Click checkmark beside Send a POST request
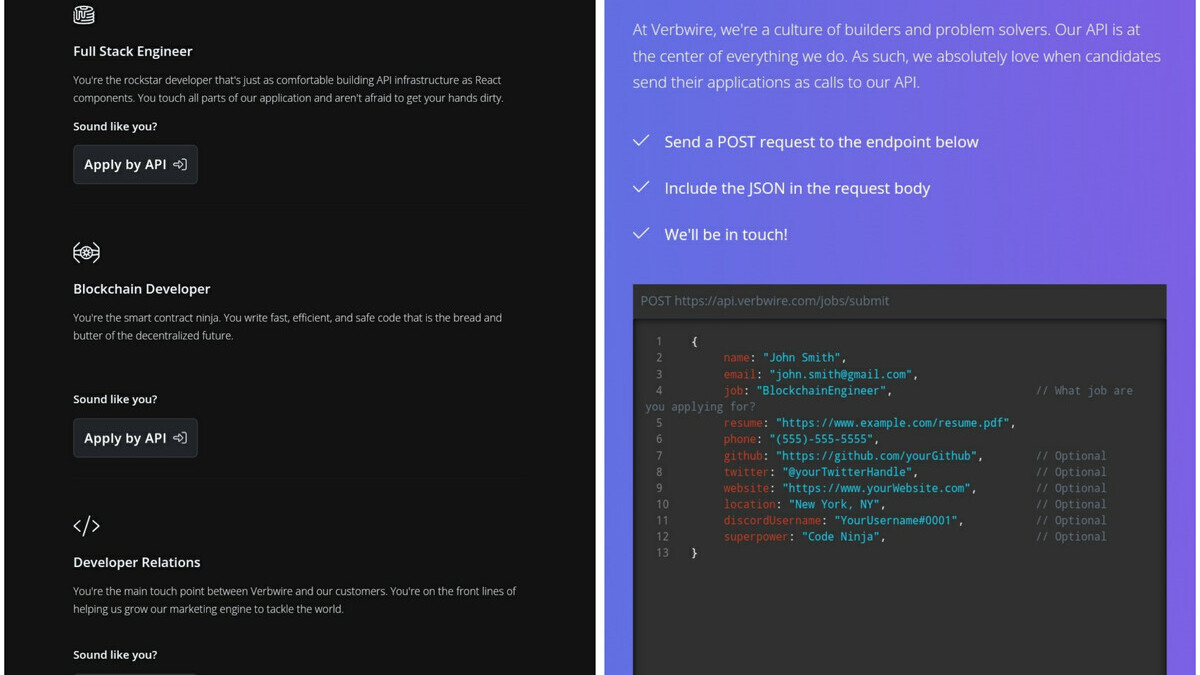The image size is (1200, 675). (641, 141)
